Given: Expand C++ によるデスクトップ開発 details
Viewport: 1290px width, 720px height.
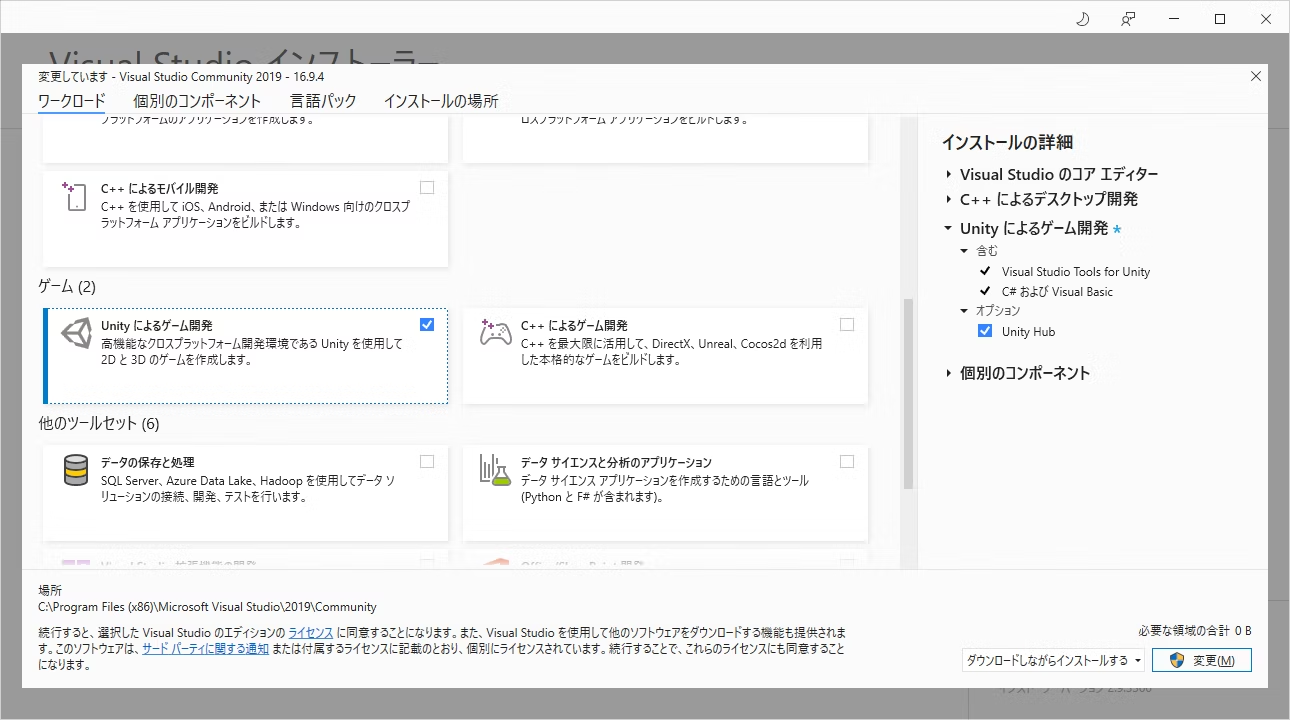Looking at the screenshot, I should click(x=948, y=199).
